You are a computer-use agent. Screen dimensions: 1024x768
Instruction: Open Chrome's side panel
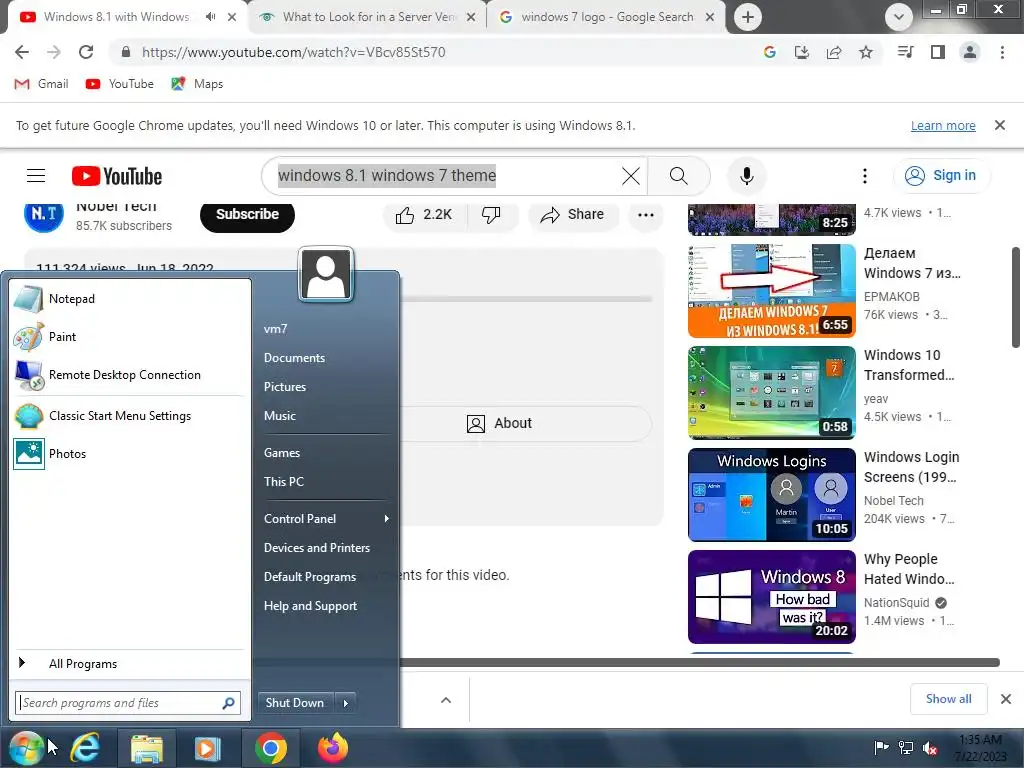938,52
